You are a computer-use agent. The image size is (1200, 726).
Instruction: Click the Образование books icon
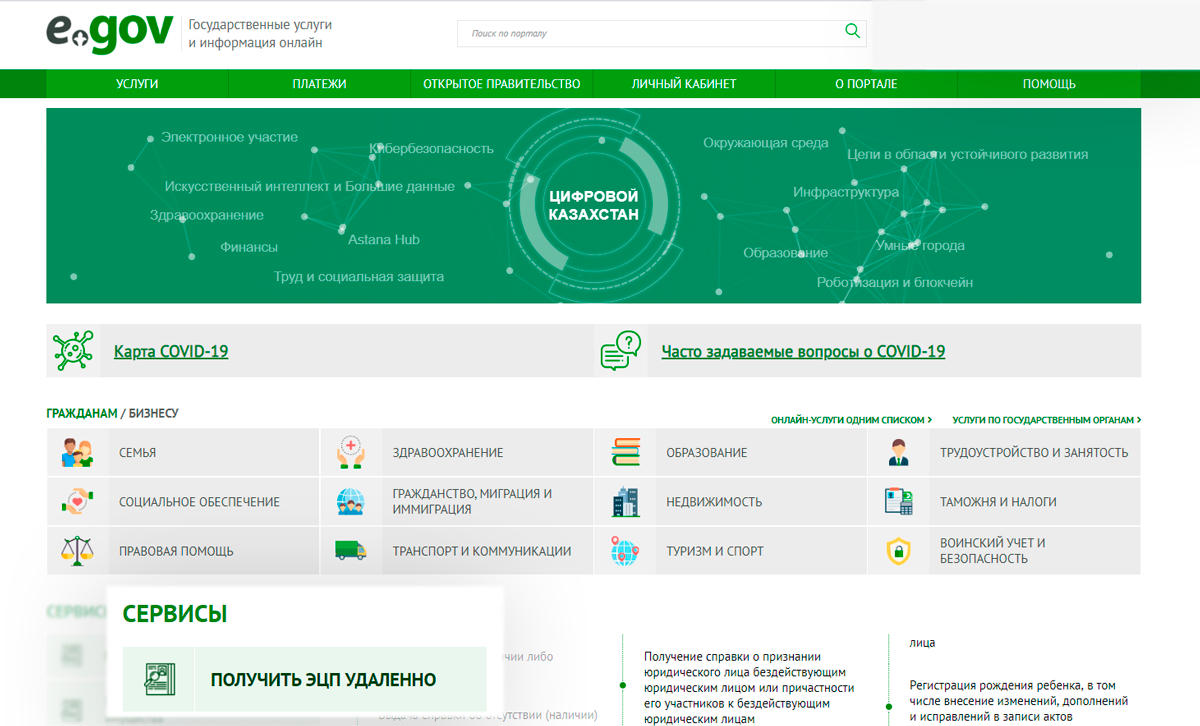pyautogui.click(x=625, y=453)
